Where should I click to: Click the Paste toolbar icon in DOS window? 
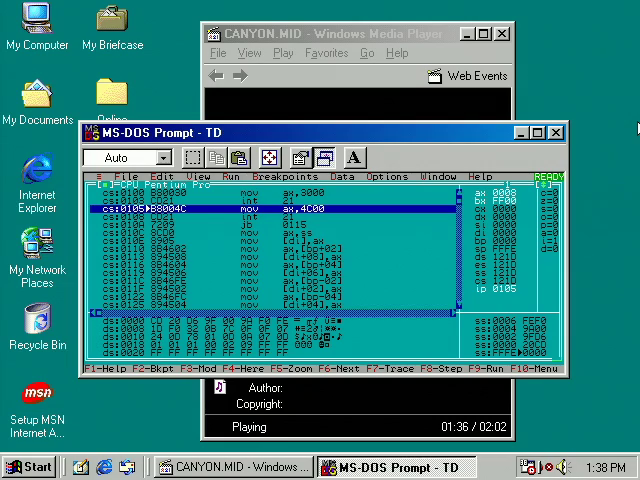coord(239,158)
